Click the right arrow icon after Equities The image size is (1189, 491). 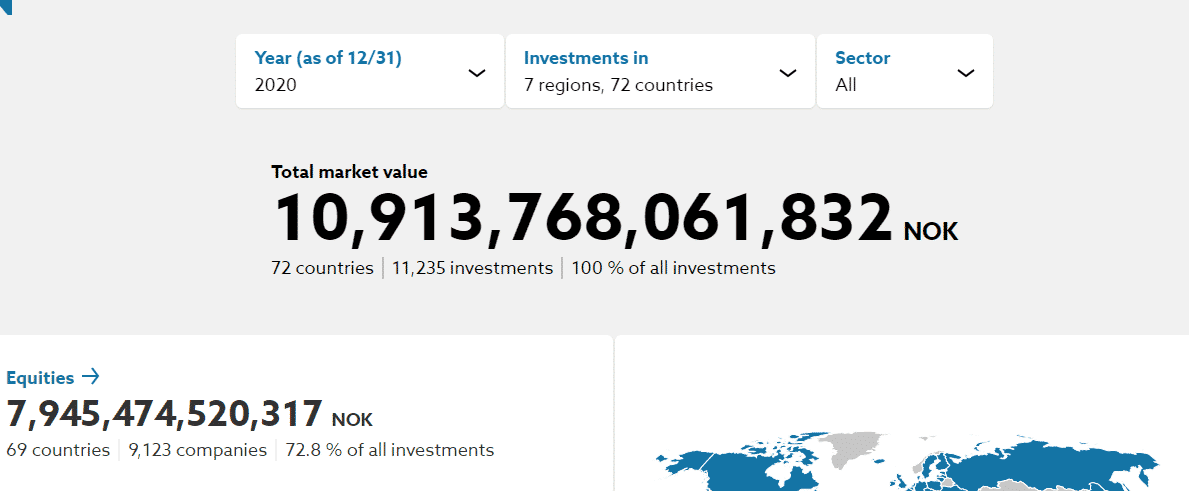(x=90, y=377)
